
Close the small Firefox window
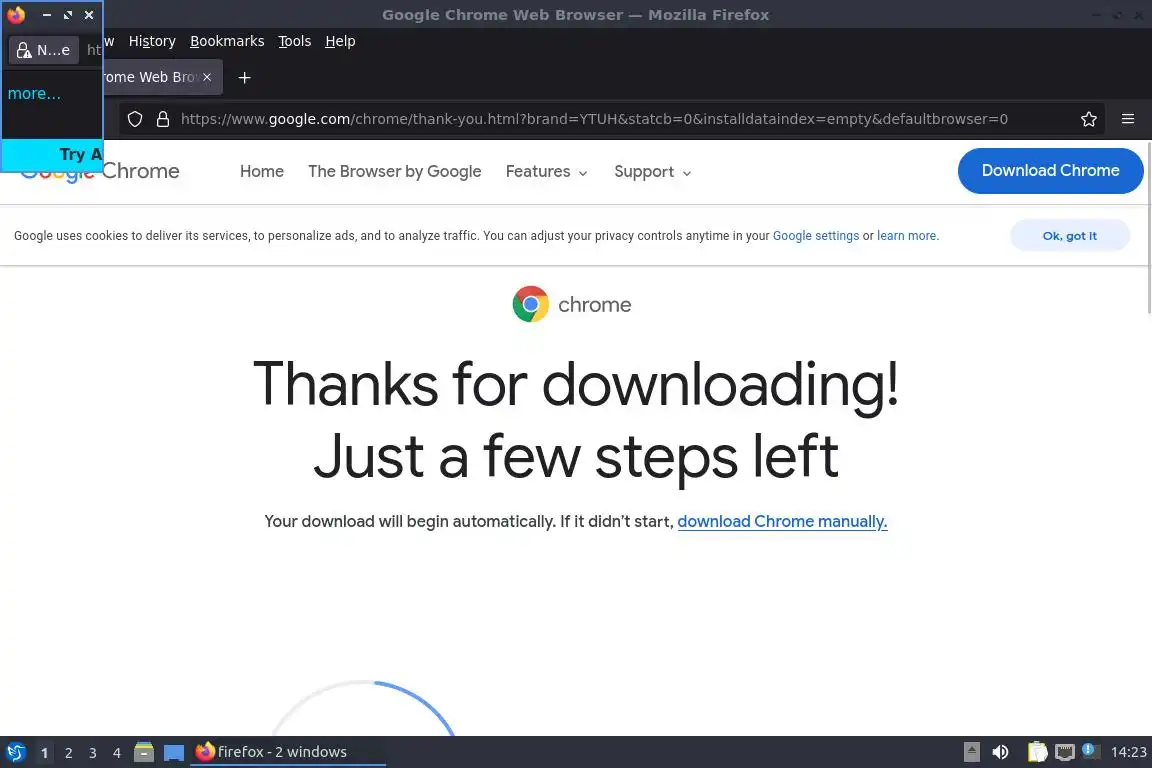[89, 15]
